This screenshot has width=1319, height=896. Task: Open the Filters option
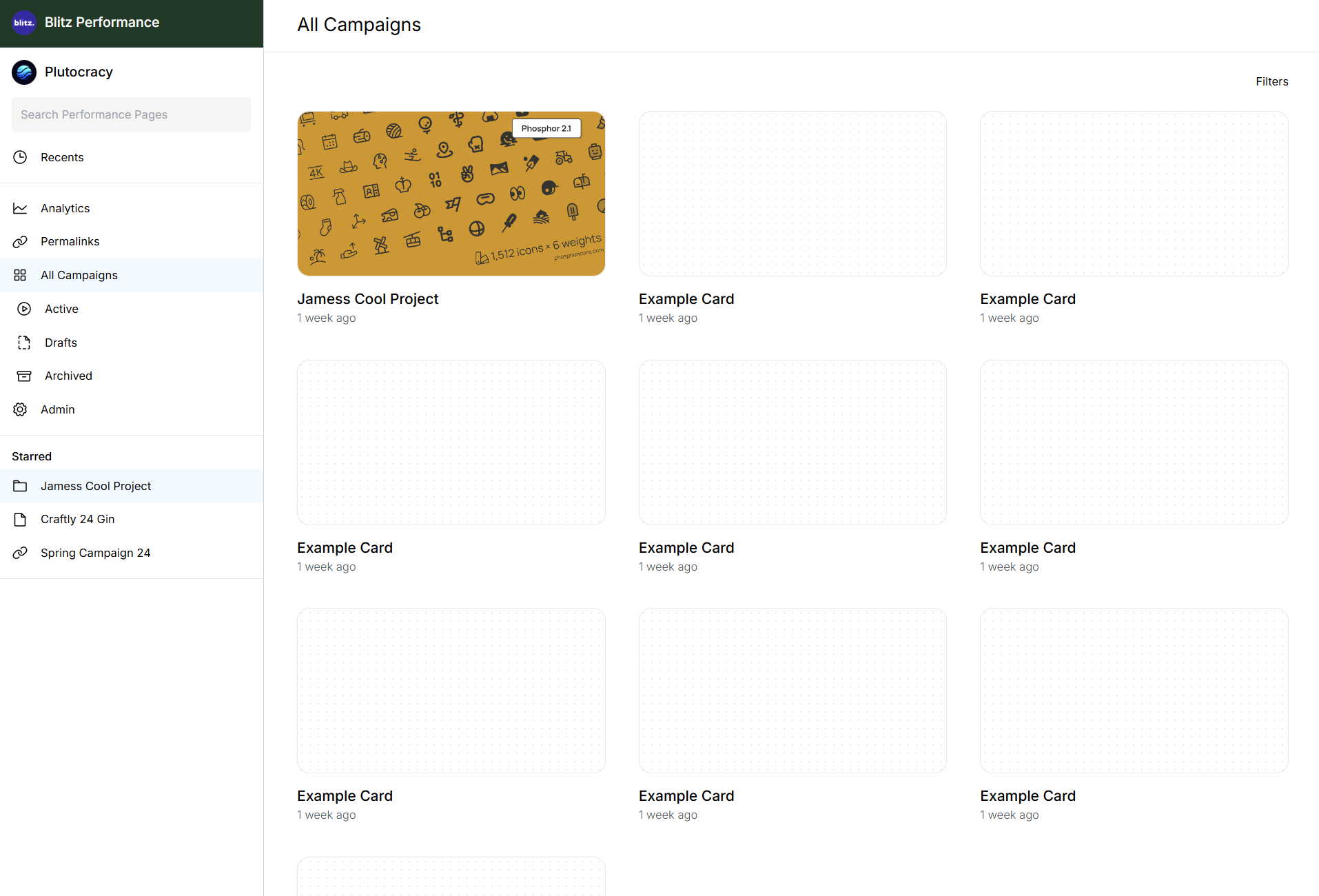tap(1271, 81)
